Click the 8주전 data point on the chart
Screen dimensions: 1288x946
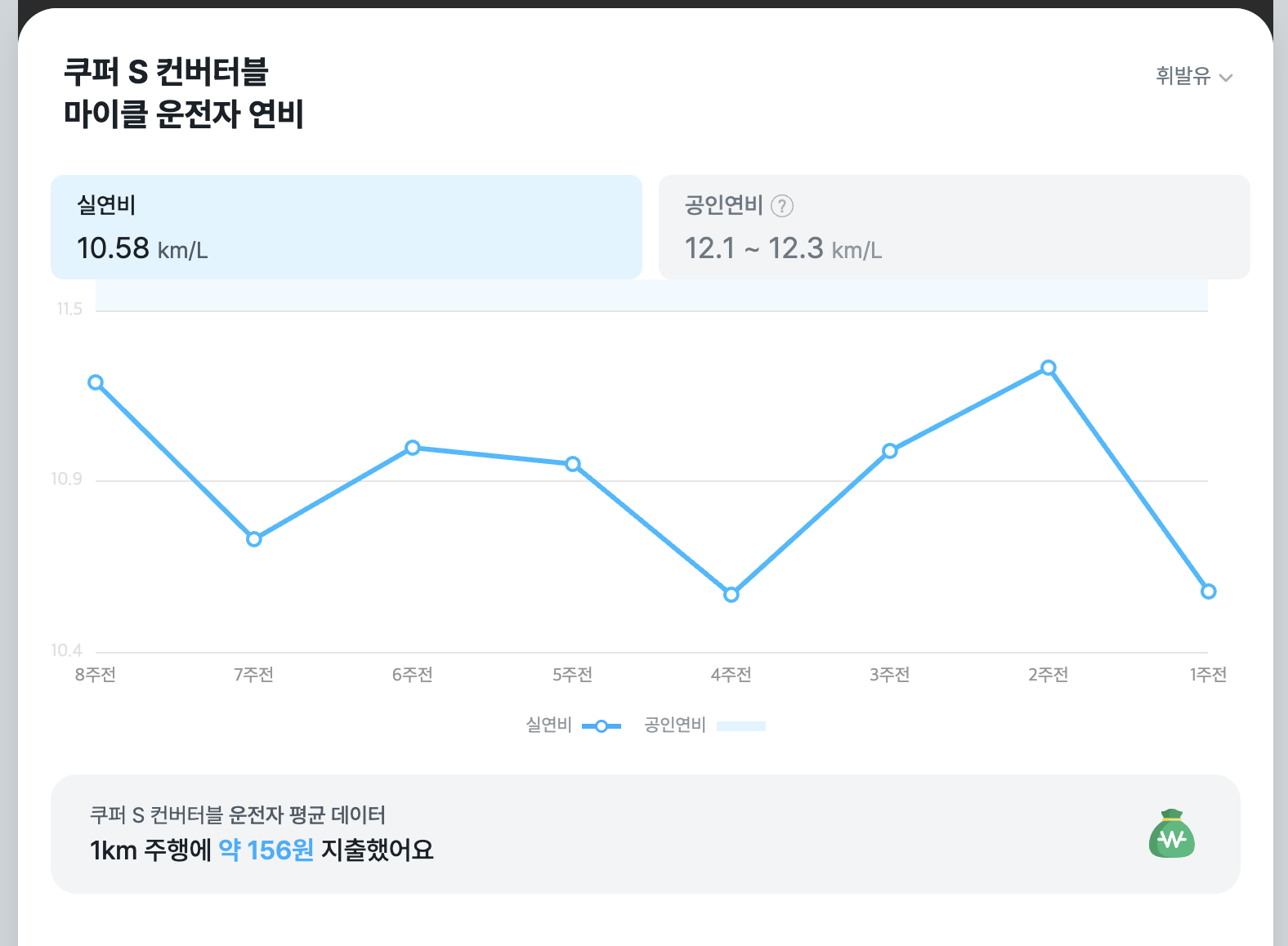96,382
